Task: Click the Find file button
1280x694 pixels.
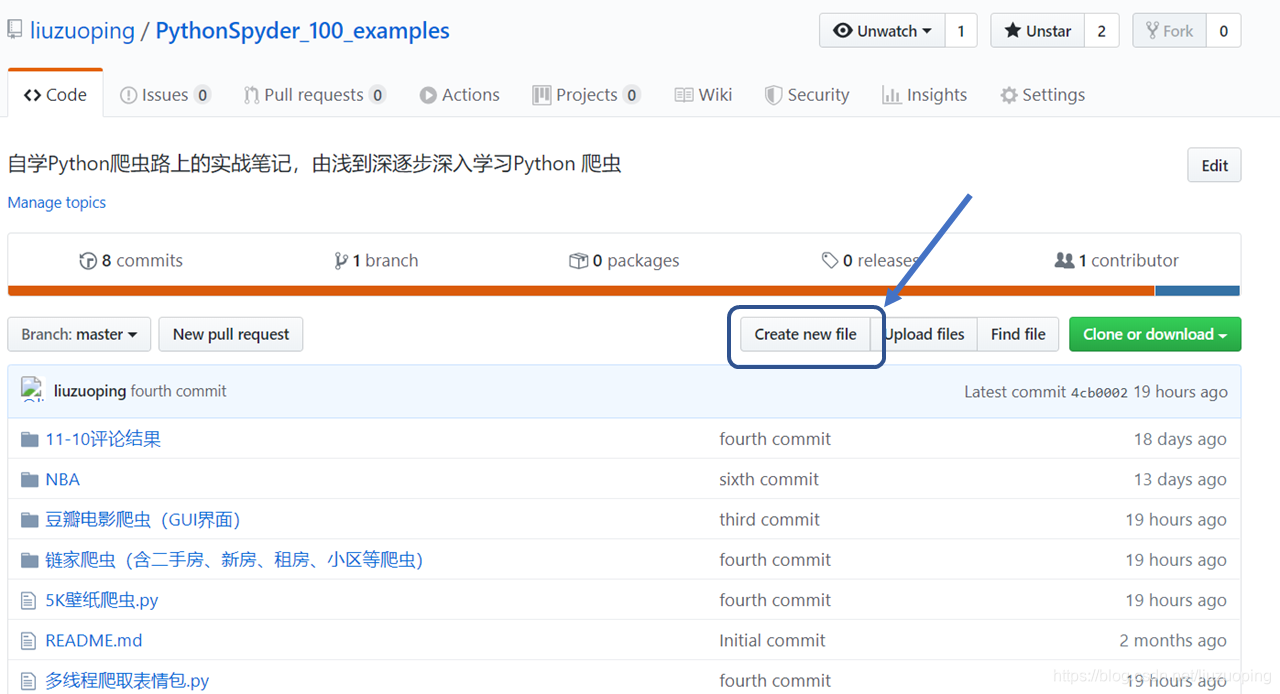Action: point(1018,334)
